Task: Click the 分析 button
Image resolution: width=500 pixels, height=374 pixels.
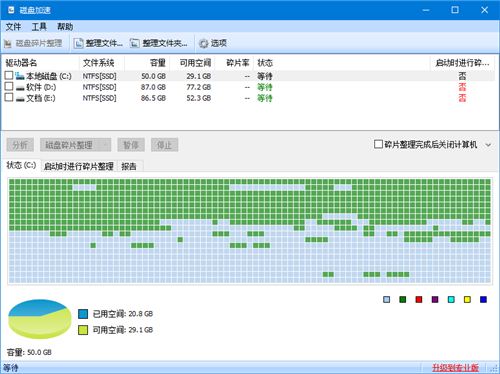Action: click(x=20, y=145)
